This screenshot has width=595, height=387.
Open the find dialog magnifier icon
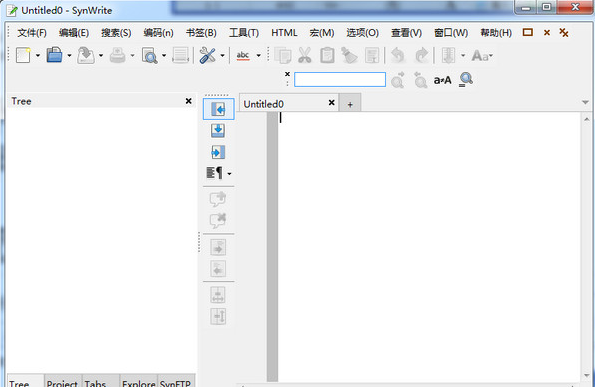point(466,80)
